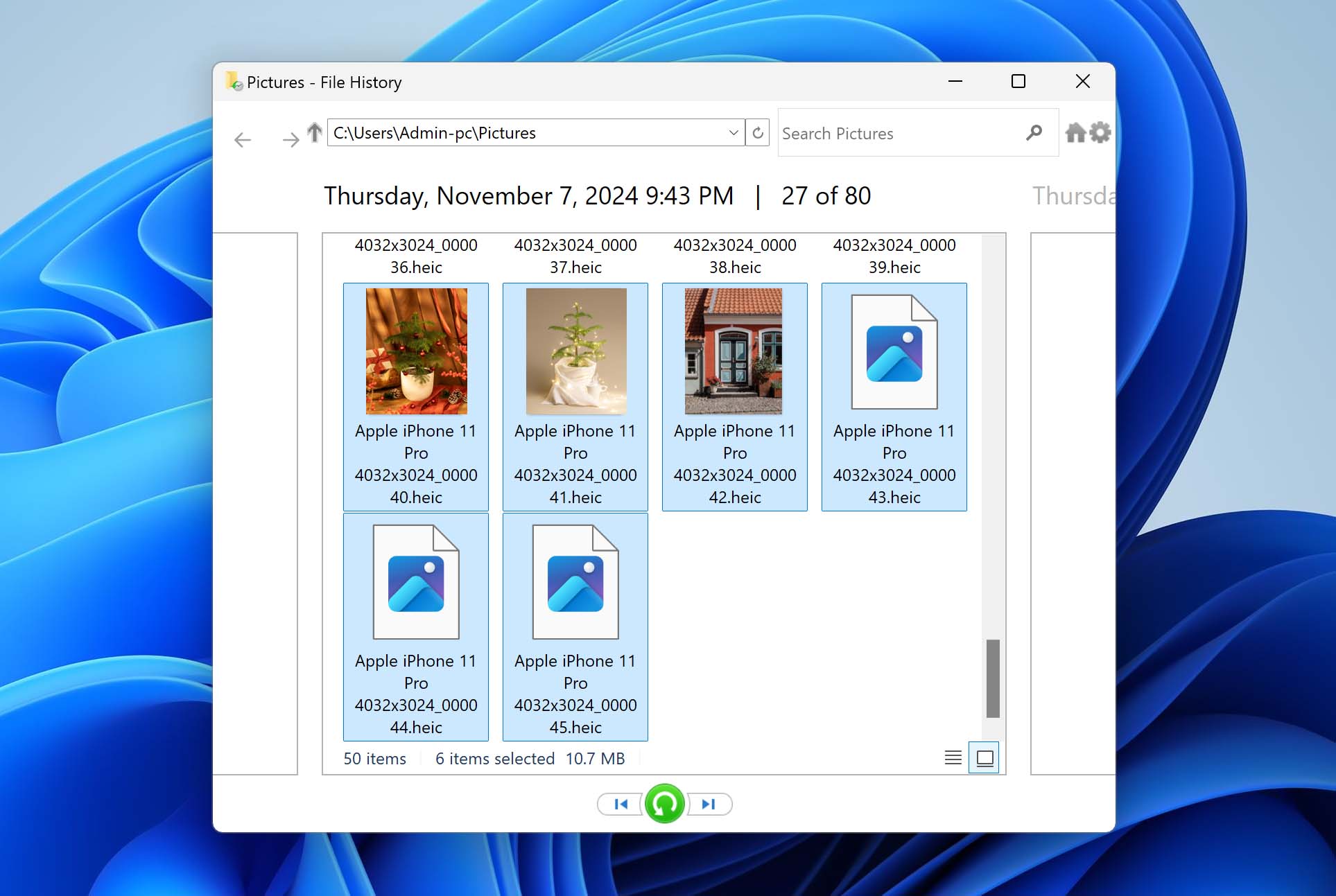Expand the address bar dropdown

tap(734, 132)
